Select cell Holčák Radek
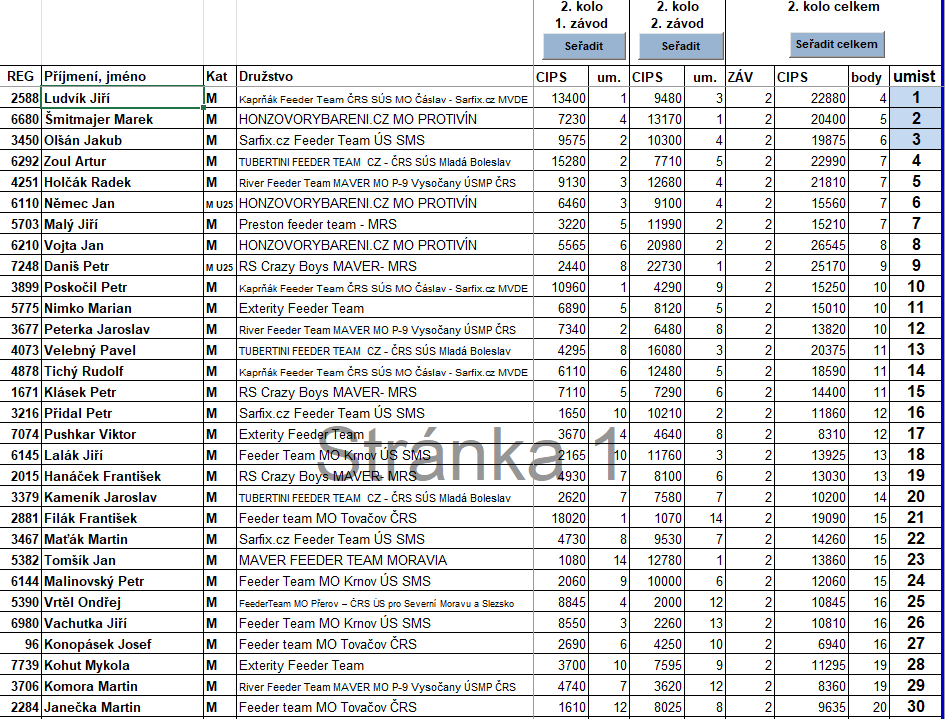 [x=123, y=182]
